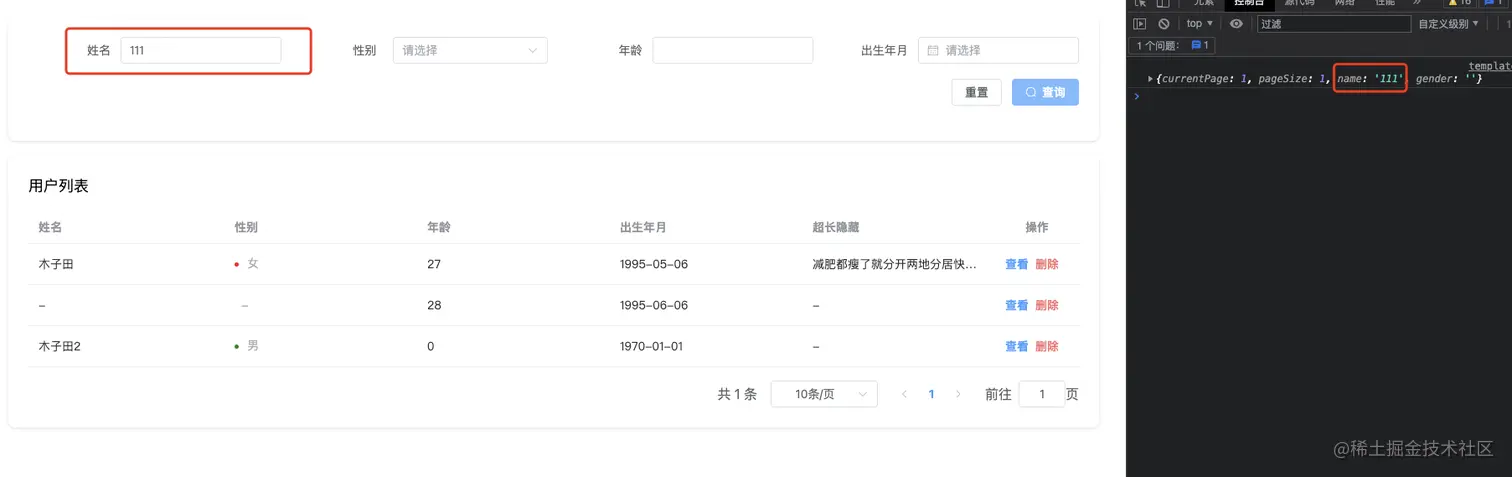Toggle the console sidebar panel icon

(1140, 24)
